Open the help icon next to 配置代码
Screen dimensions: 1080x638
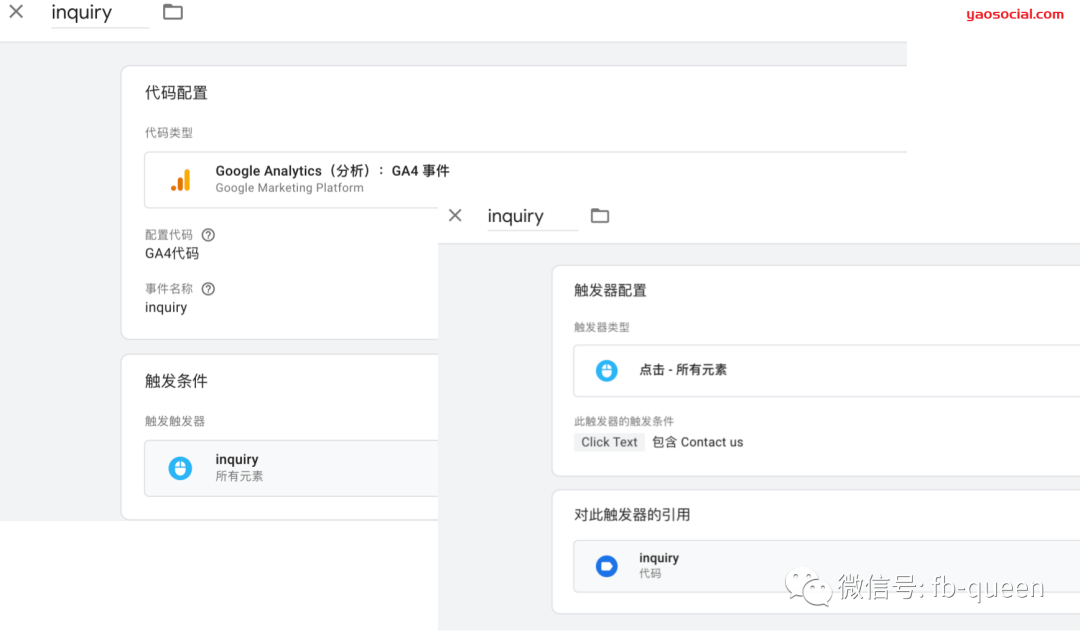[x=207, y=234]
